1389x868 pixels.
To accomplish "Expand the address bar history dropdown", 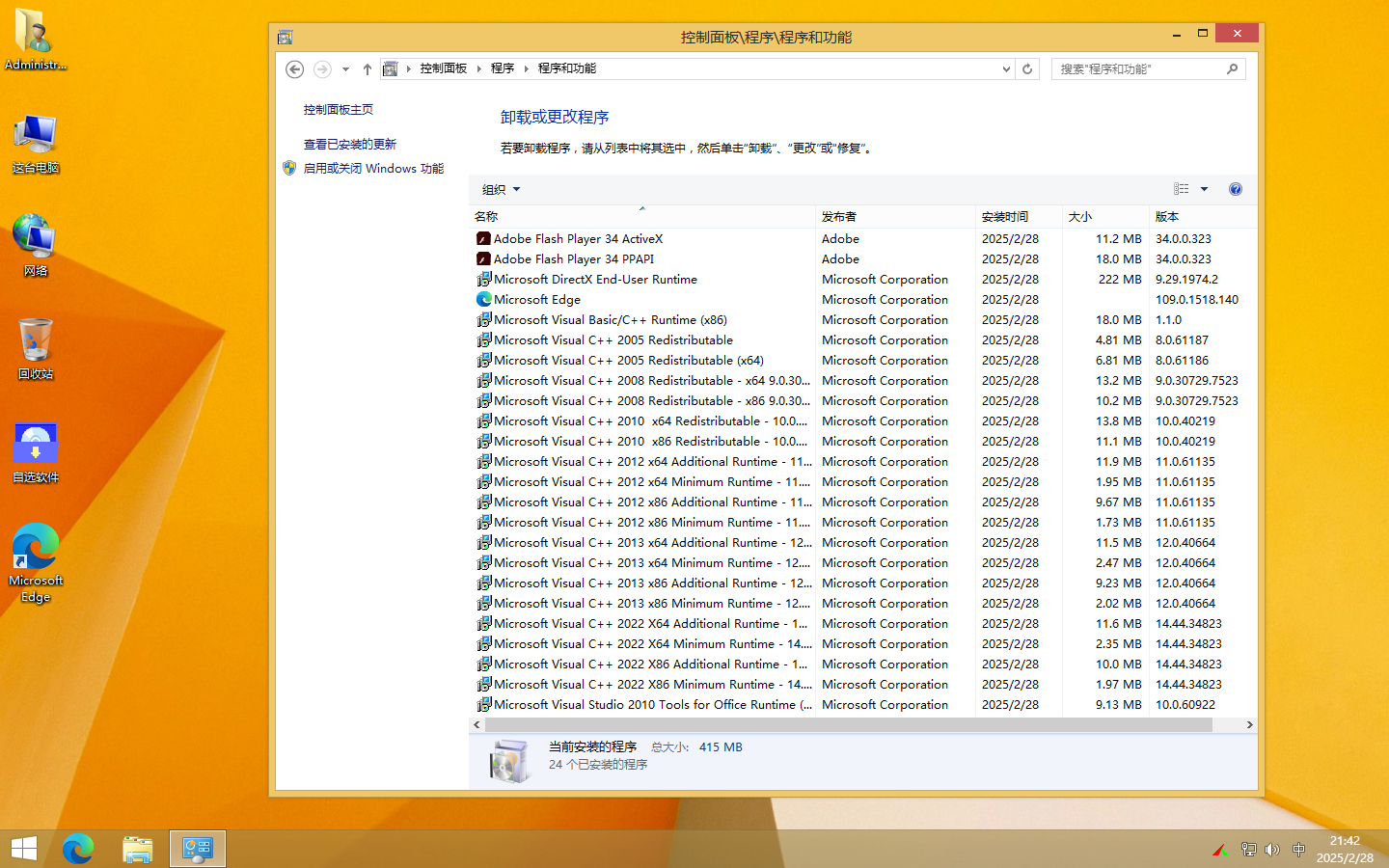I will [x=1006, y=69].
